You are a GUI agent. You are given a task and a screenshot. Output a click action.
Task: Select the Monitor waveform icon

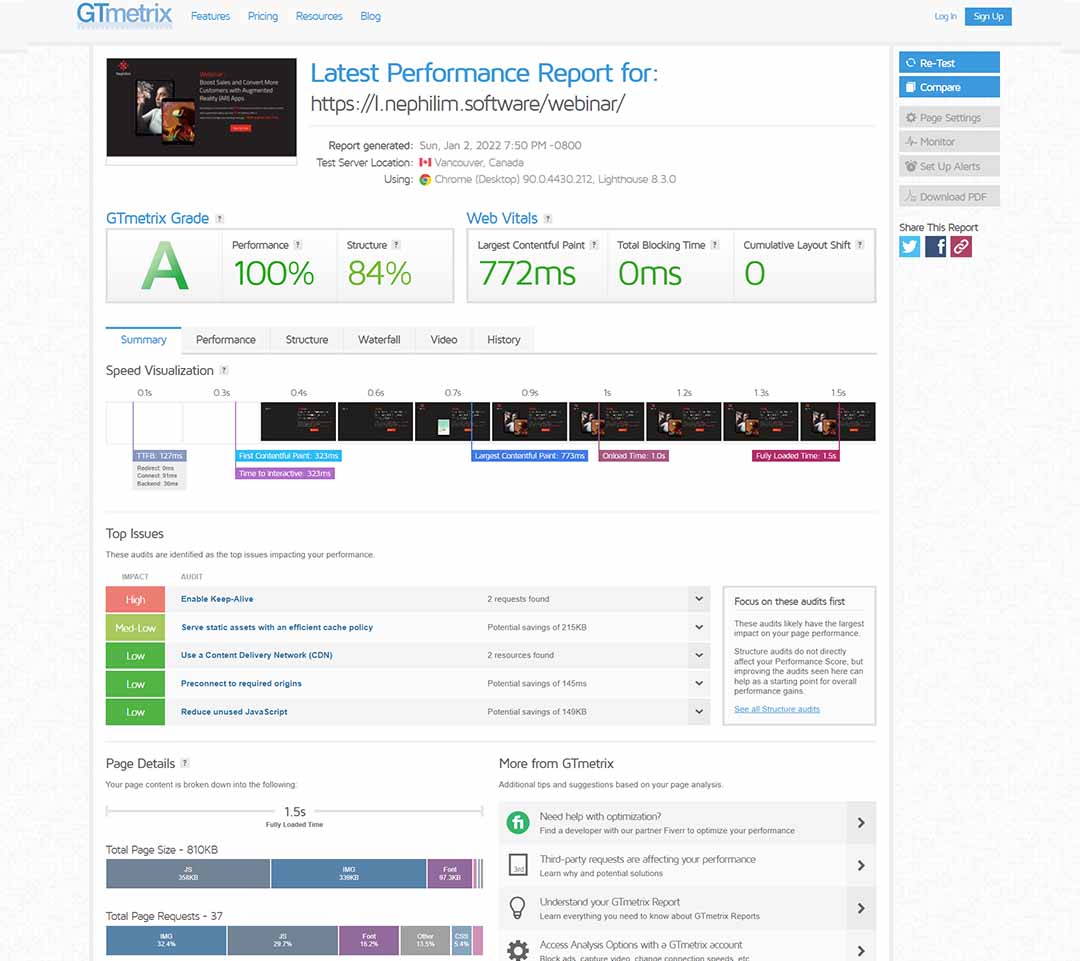click(x=911, y=141)
